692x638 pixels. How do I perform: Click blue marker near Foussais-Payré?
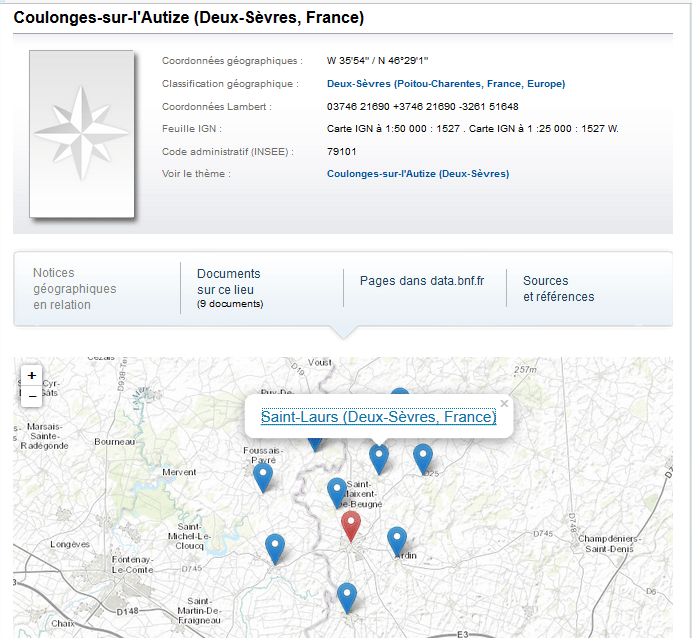(263, 476)
